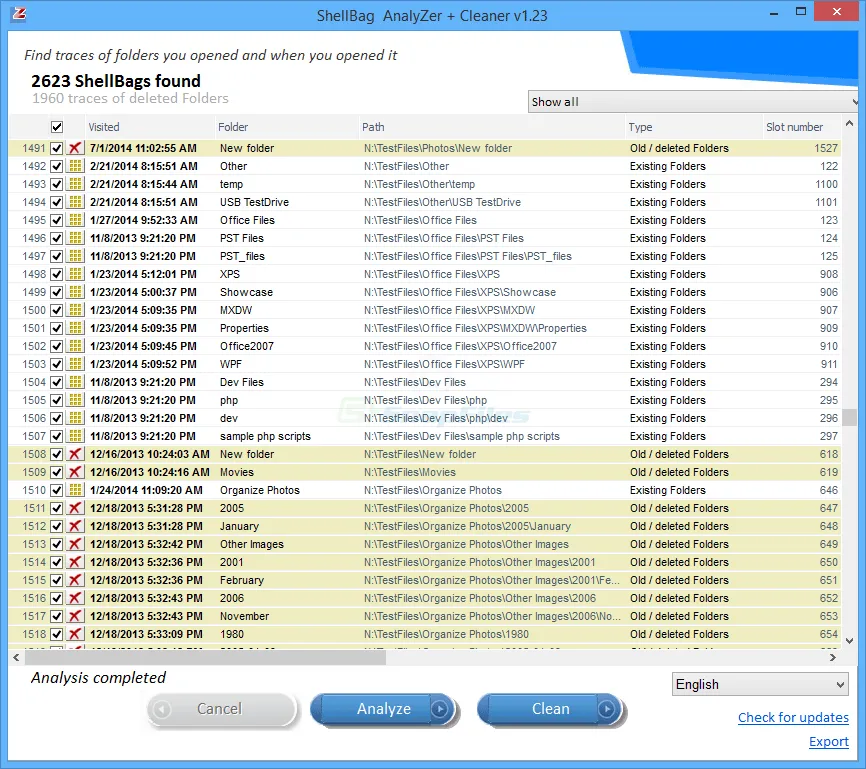This screenshot has height=769, width=866.
Task: Minimize the ShellBag AnalyZer window
Action: point(774,12)
